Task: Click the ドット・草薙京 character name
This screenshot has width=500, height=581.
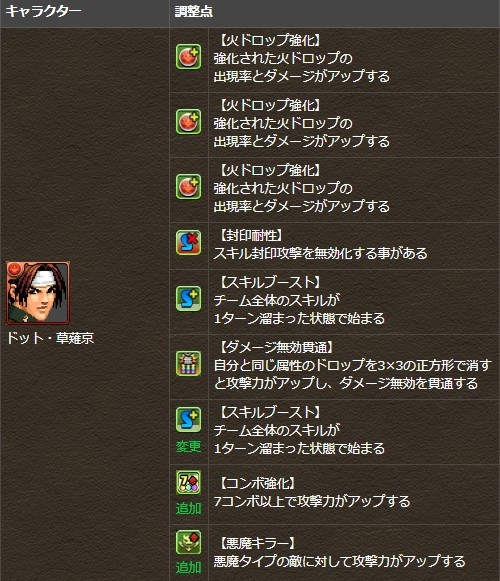Action: (x=50, y=338)
